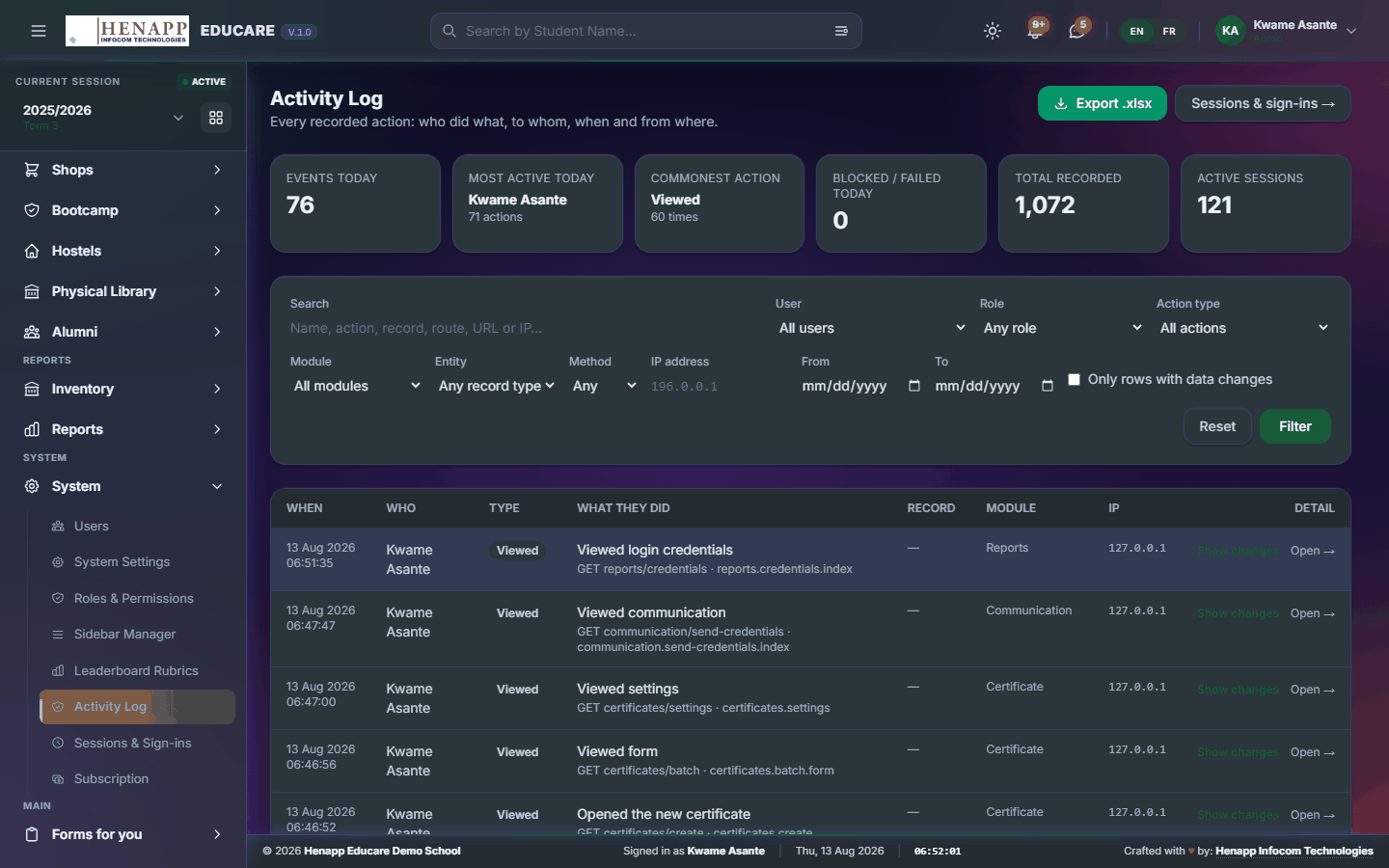The height and width of the screenshot is (868, 1389).
Task: Open the Role Any role dropdown
Action: [1062, 328]
